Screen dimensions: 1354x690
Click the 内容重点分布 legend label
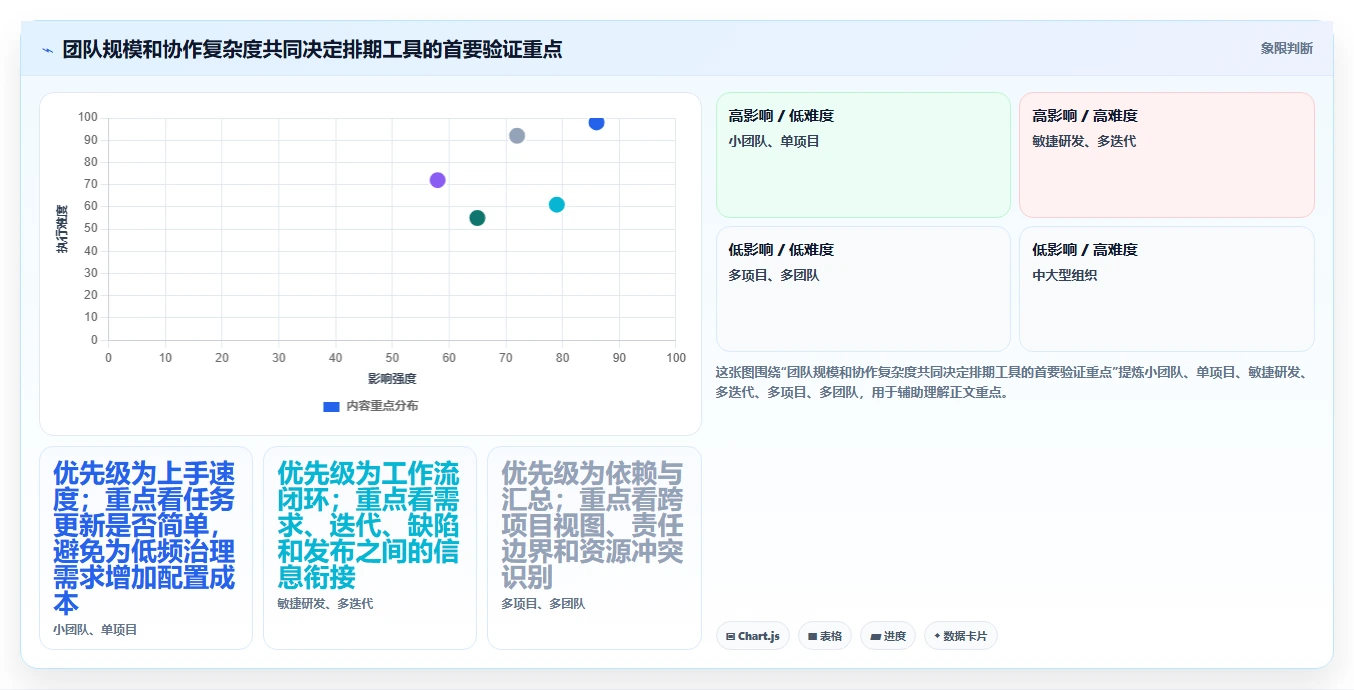(382, 406)
